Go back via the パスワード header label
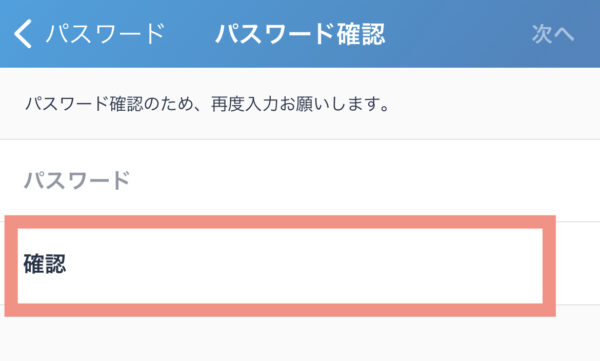 (105, 34)
